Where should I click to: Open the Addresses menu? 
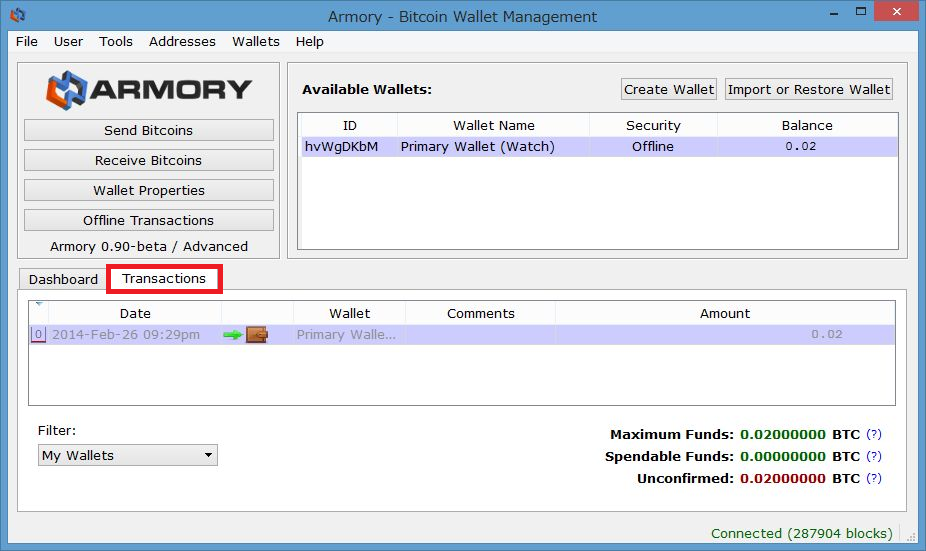182,41
